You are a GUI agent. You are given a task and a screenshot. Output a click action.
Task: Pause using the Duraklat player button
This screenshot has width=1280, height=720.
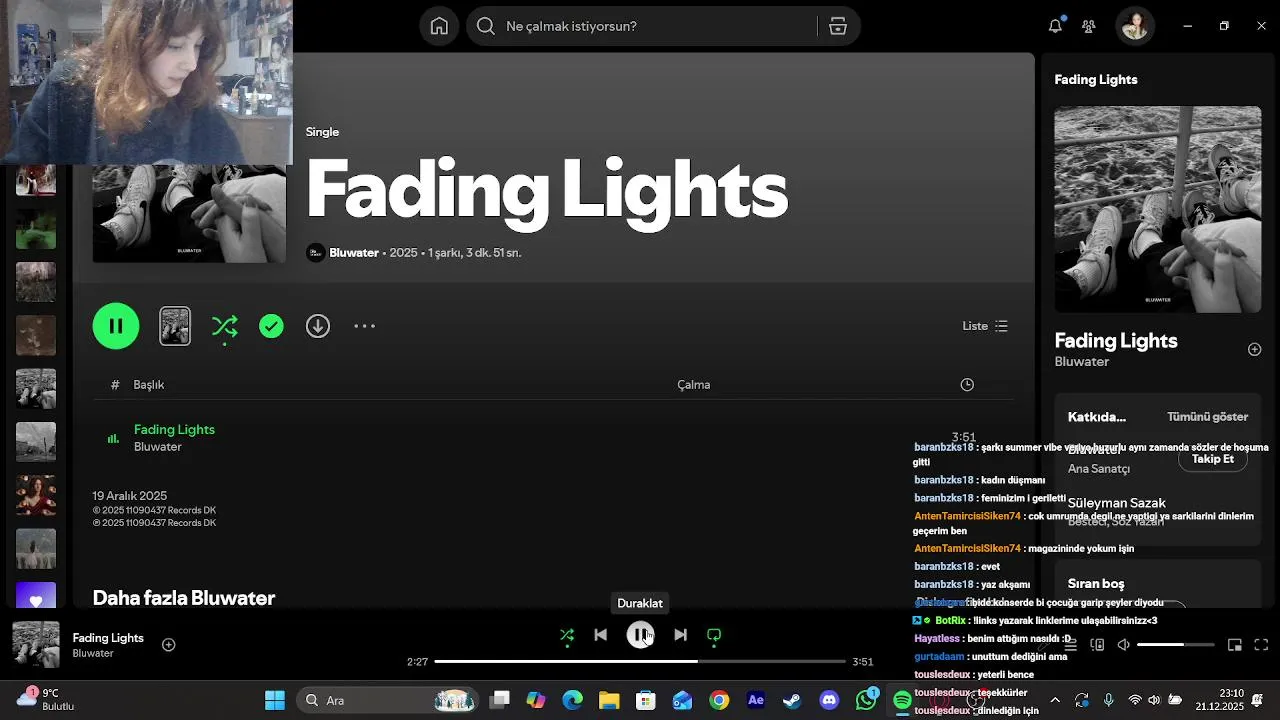[x=640, y=635]
